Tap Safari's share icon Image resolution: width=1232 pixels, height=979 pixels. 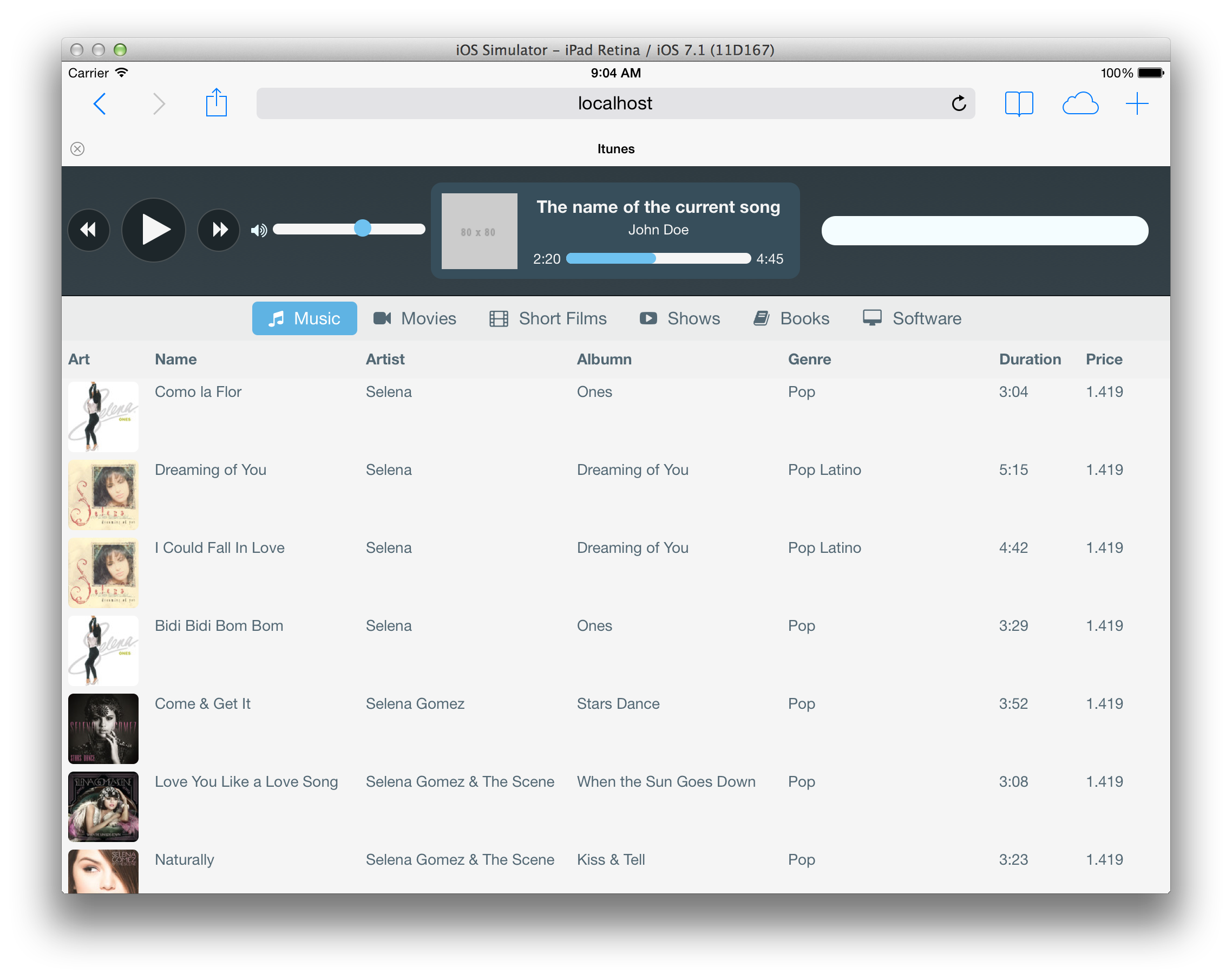tap(216, 103)
